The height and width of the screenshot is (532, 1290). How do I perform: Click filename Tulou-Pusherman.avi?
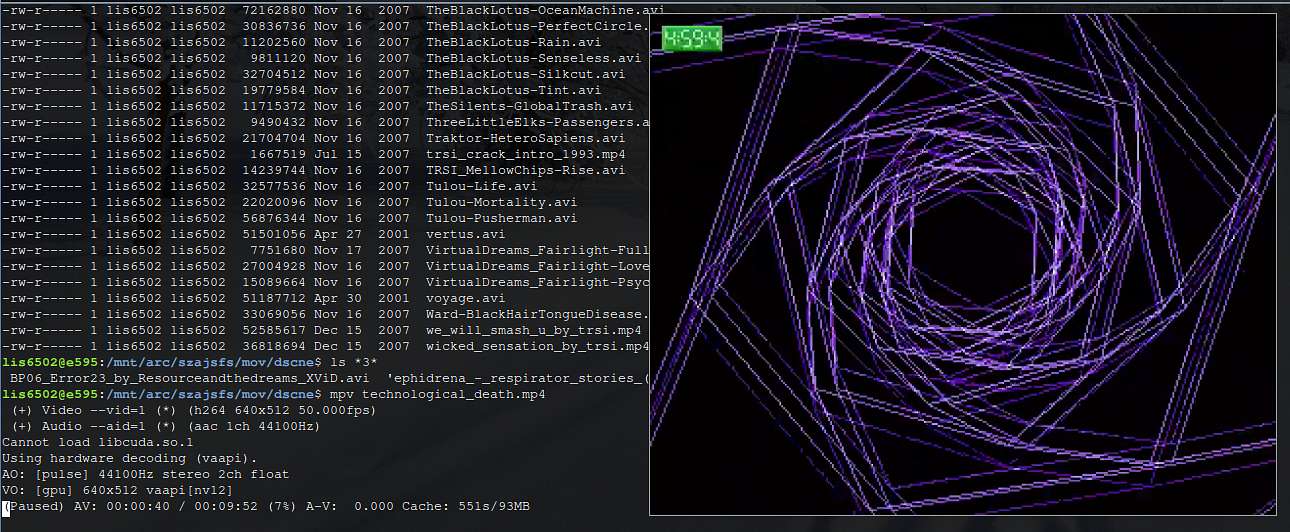(502, 218)
